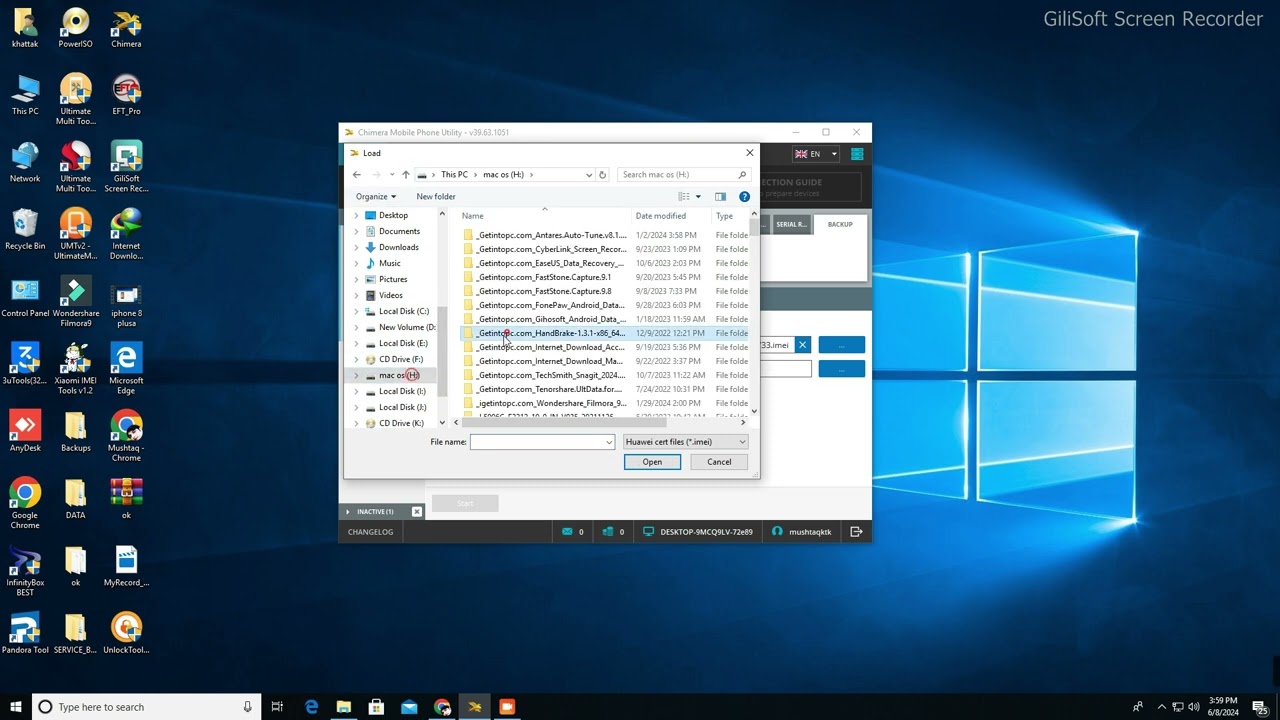This screenshot has height=720, width=1280.
Task: Open the EN language dropdown in Chimera
Action: (x=834, y=154)
